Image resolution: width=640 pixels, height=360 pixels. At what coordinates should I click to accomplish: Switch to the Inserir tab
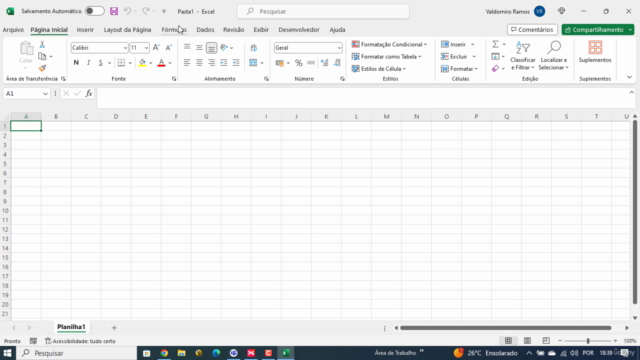(85, 30)
